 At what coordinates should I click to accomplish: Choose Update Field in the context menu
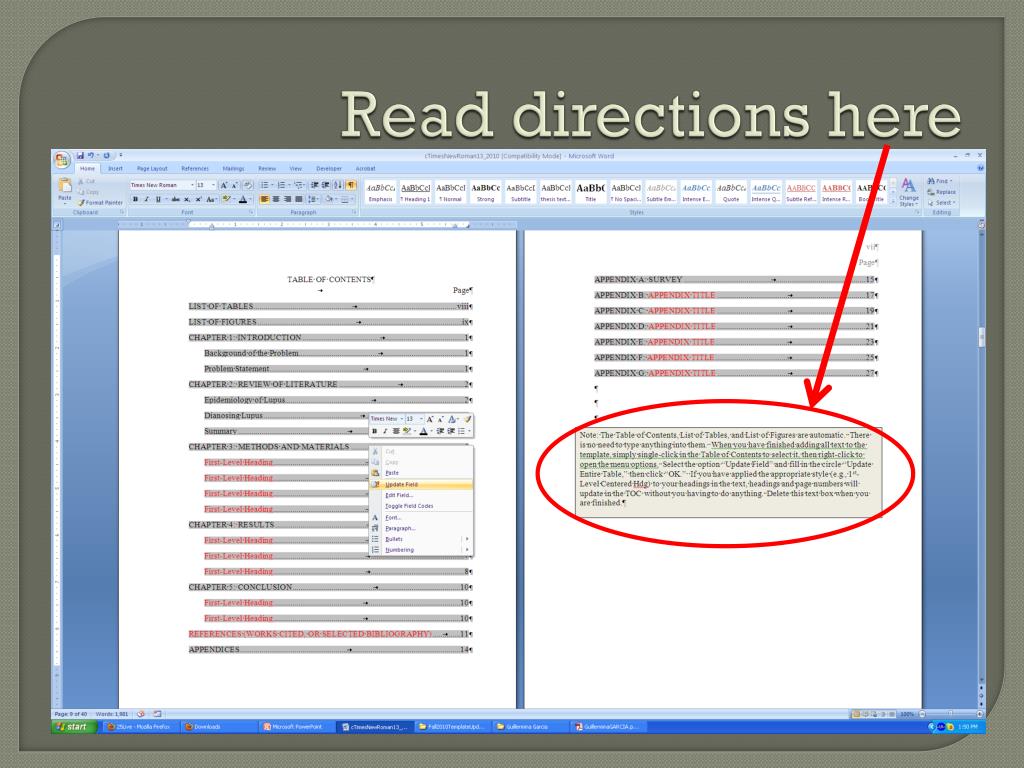(x=421, y=485)
